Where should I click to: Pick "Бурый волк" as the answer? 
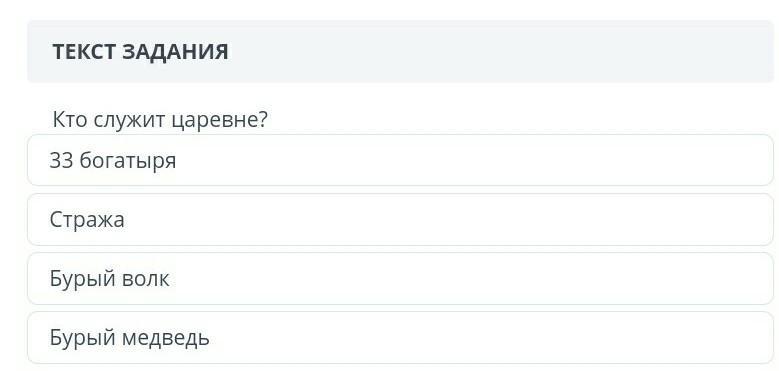400,278
